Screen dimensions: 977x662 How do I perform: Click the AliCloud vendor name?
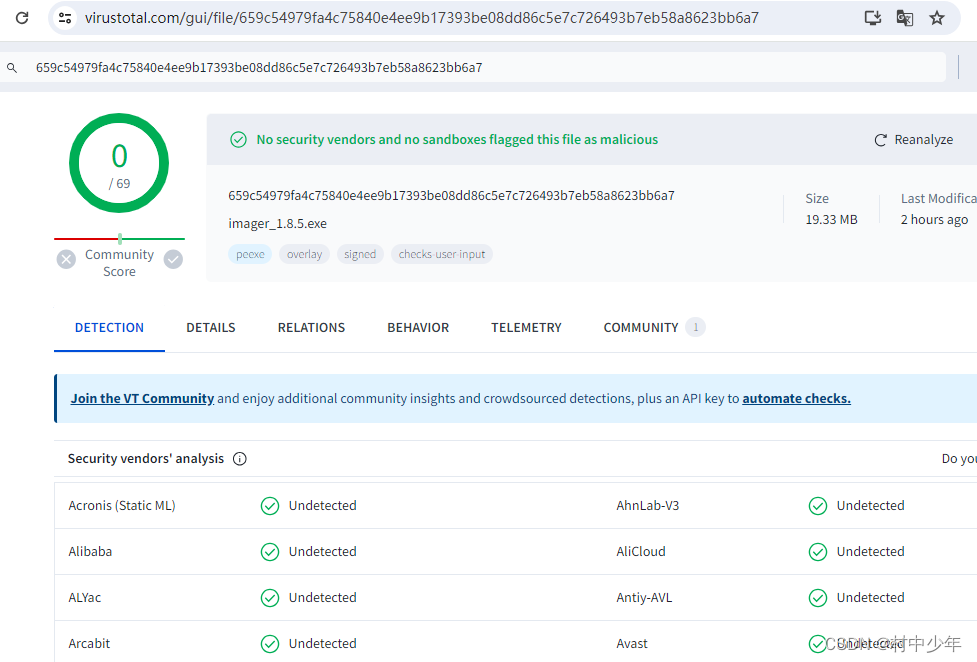[641, 552]
